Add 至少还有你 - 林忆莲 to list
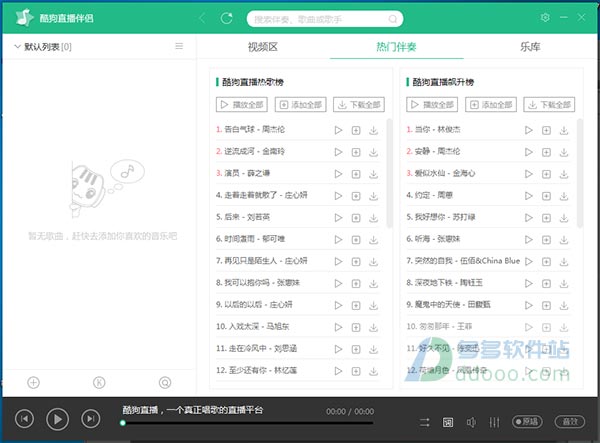 tap(356, 371)
